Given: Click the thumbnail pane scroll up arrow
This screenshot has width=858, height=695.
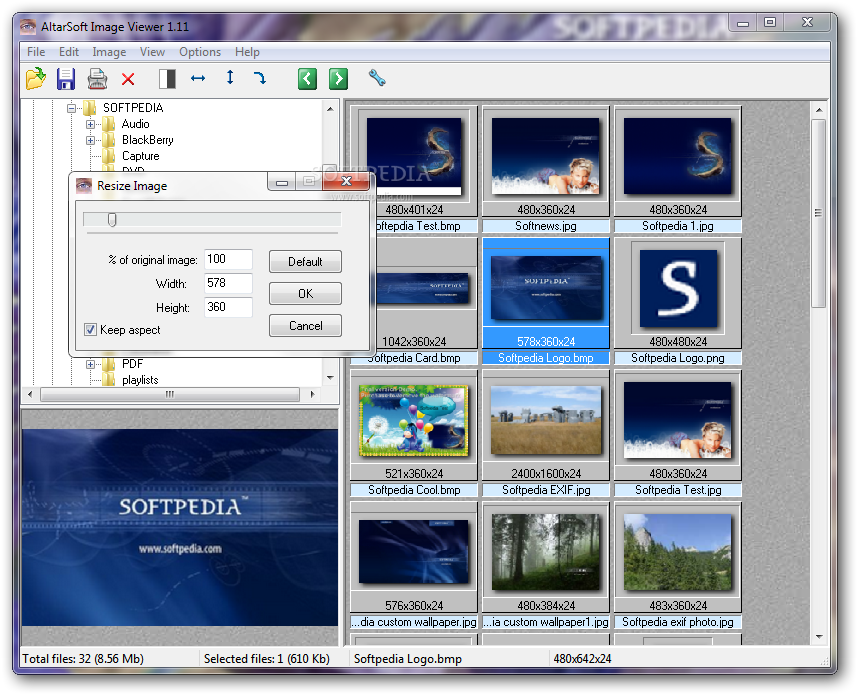Looking at the screenshot, I should pyautogui.click(x=819, y=110).
